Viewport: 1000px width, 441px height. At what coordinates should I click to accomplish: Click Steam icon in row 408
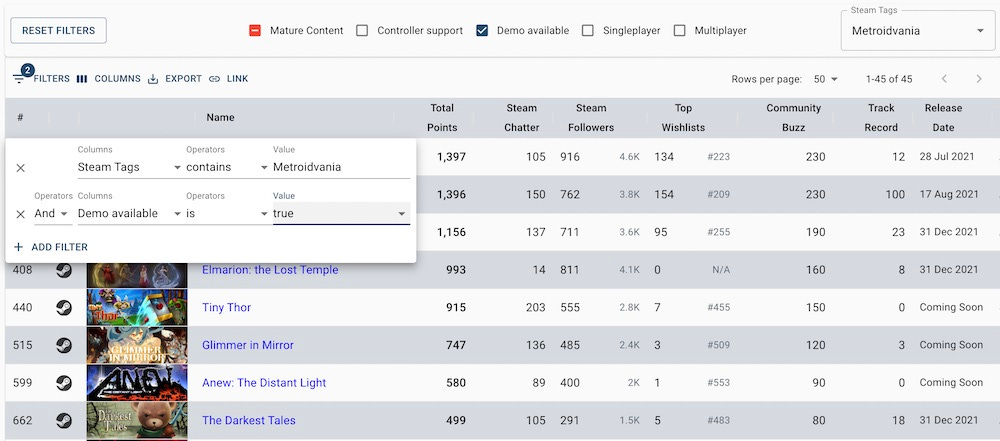point(63,270)
